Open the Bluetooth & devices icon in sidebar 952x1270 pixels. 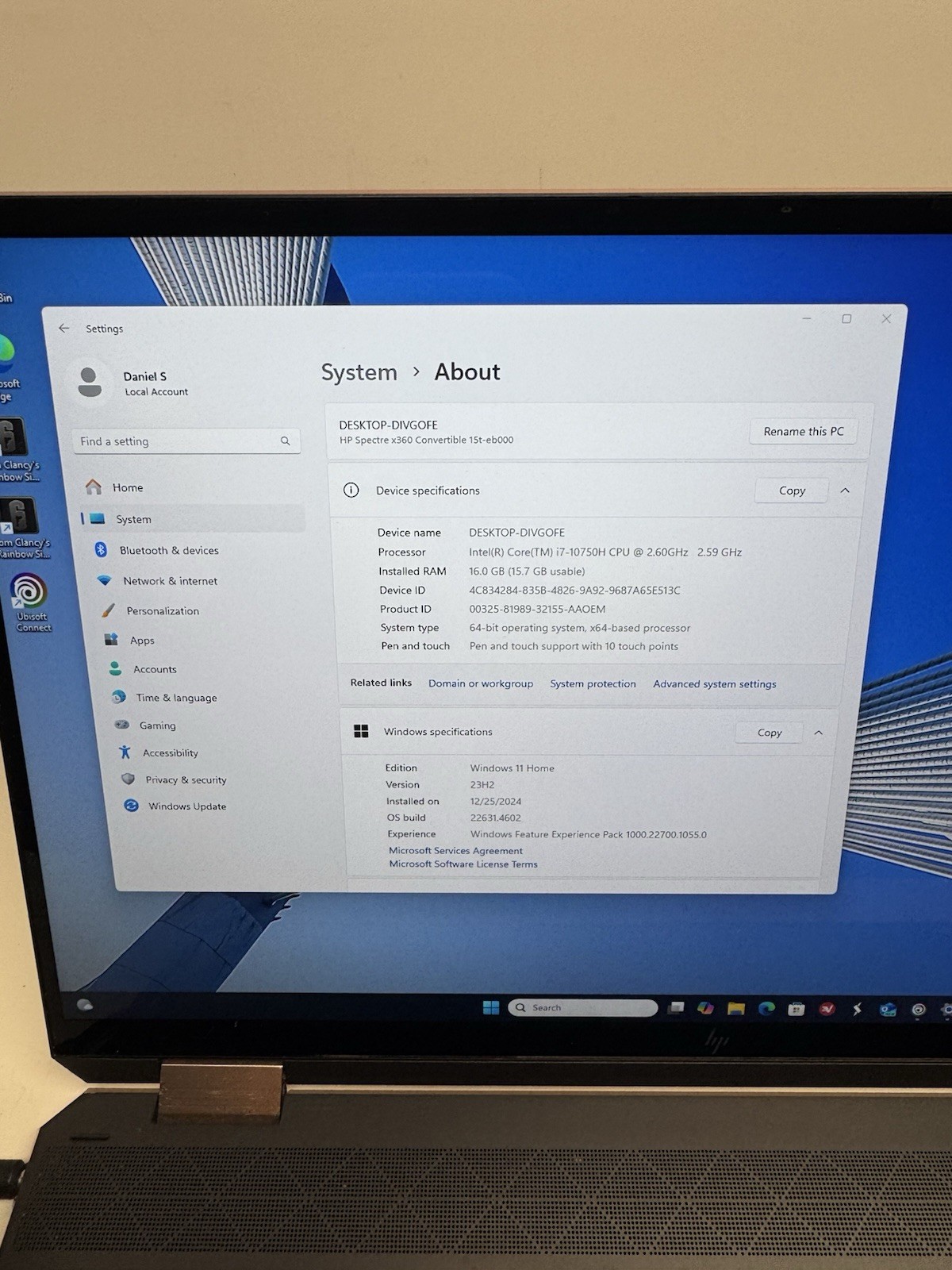pyautogui.click(x=101, y=550)
